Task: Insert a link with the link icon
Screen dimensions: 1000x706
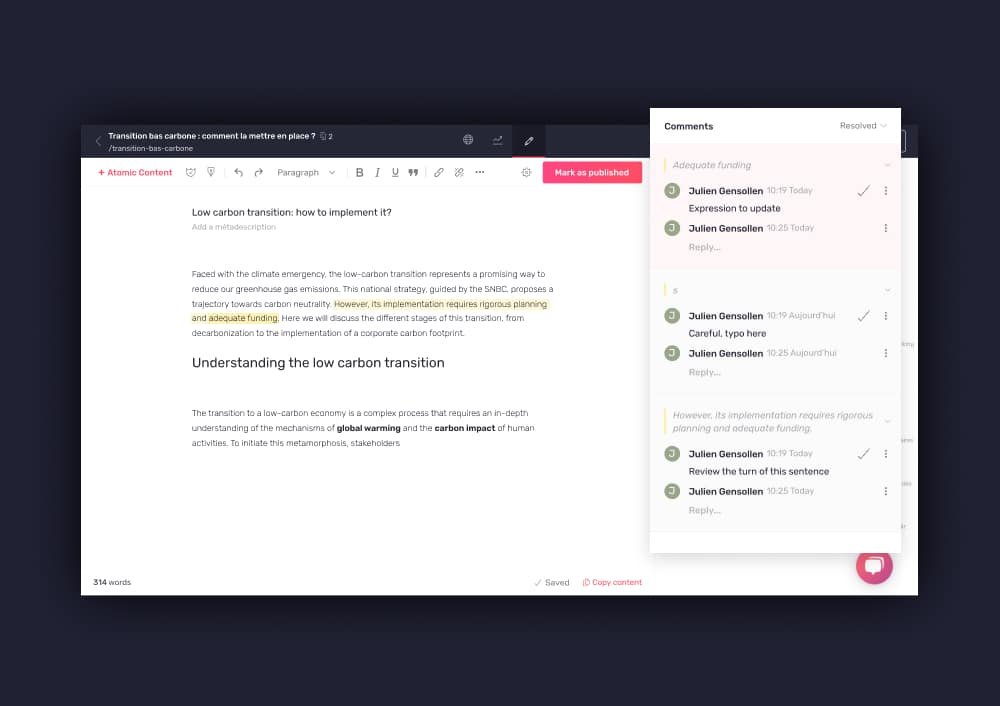Action: coord(439,172)
